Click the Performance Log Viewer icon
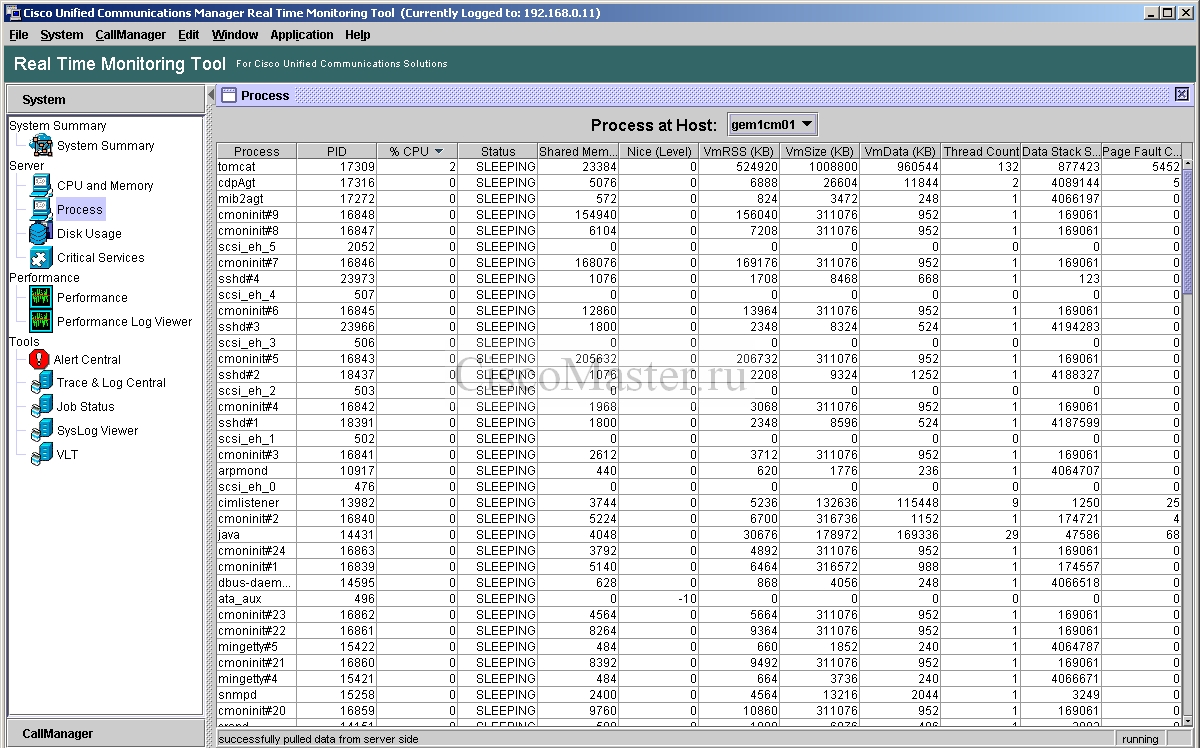 coord(41,321)
